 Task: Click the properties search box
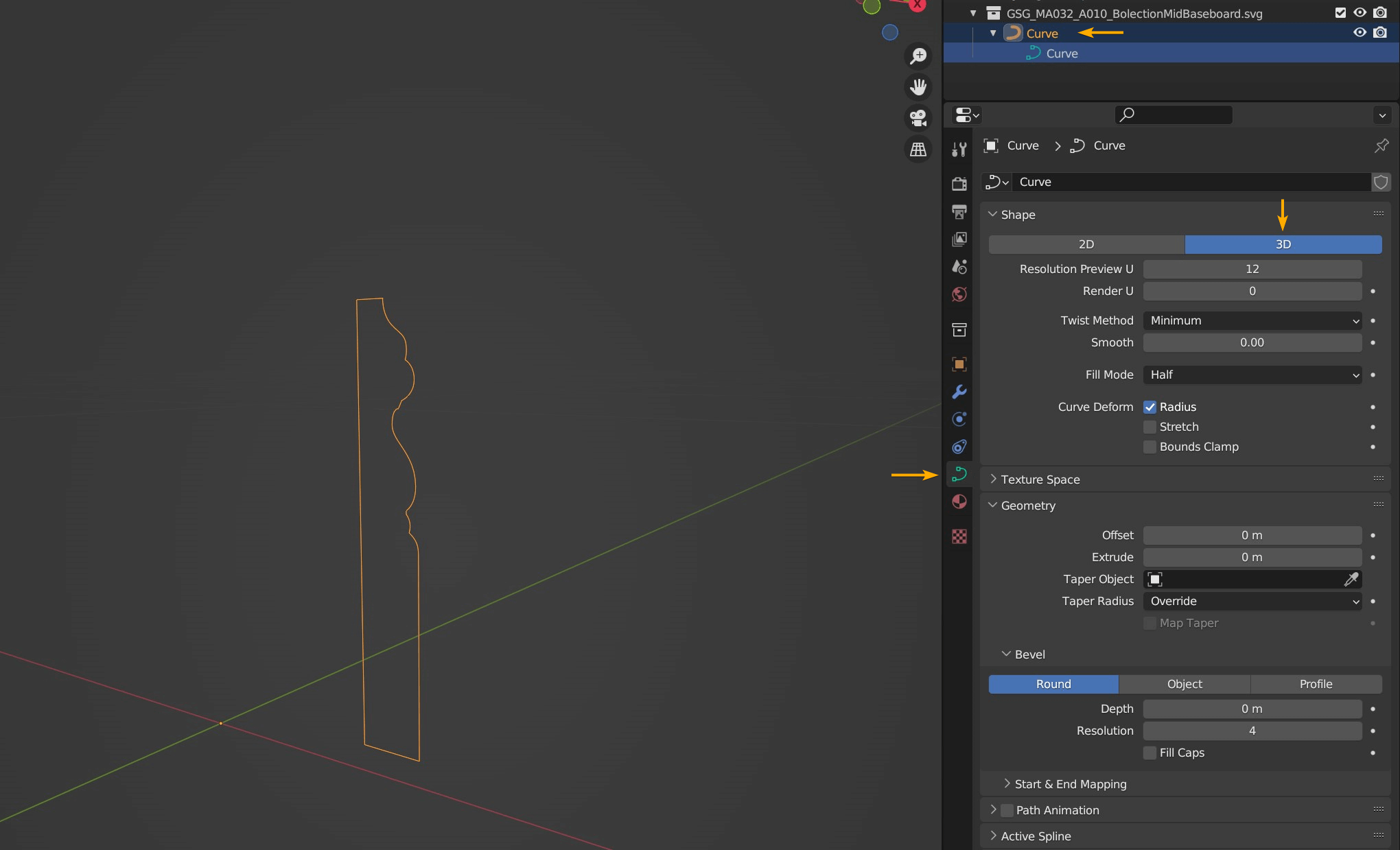[1174, 115]
